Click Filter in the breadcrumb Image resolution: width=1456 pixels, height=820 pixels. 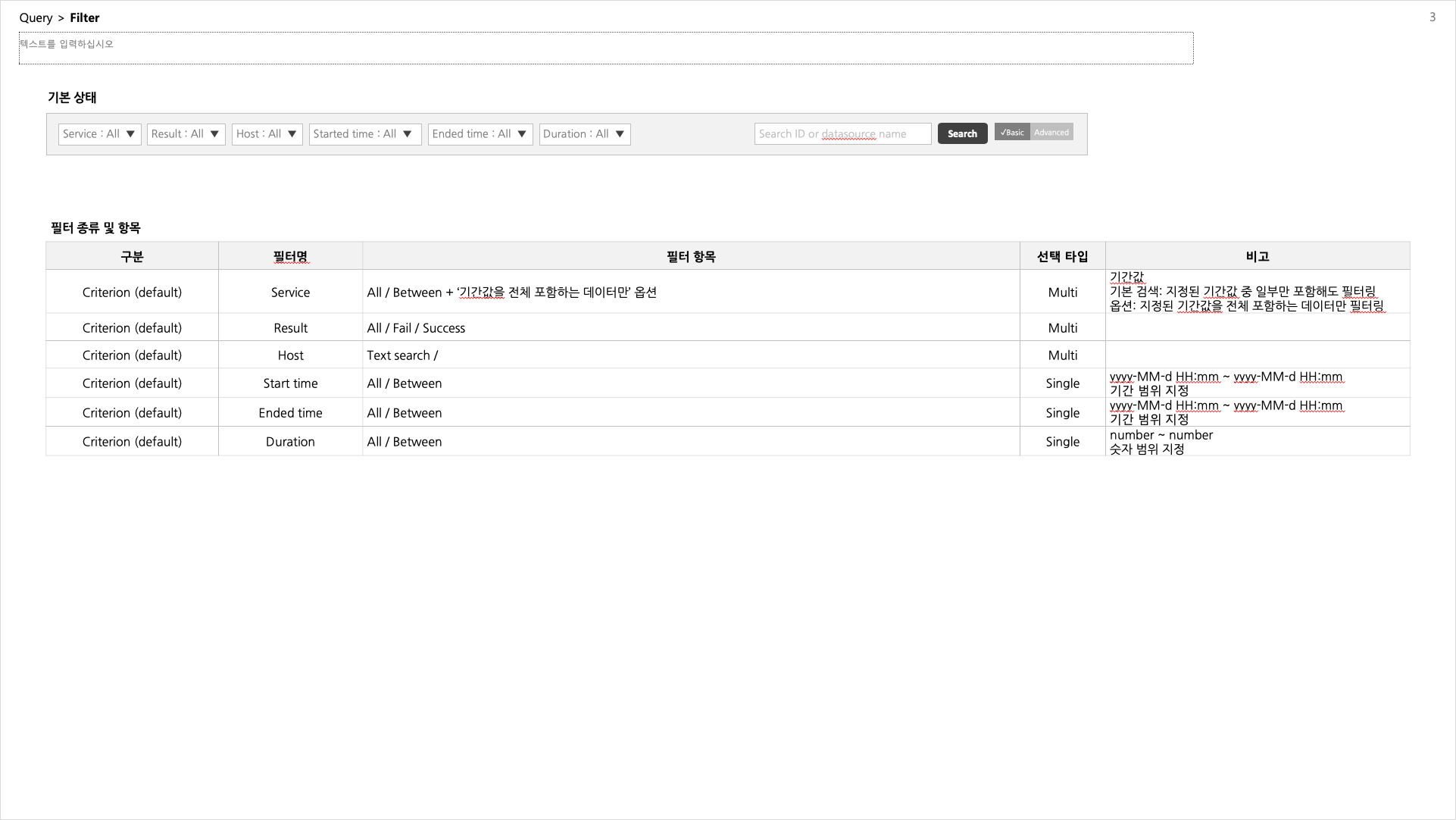[x=85, y=17]
